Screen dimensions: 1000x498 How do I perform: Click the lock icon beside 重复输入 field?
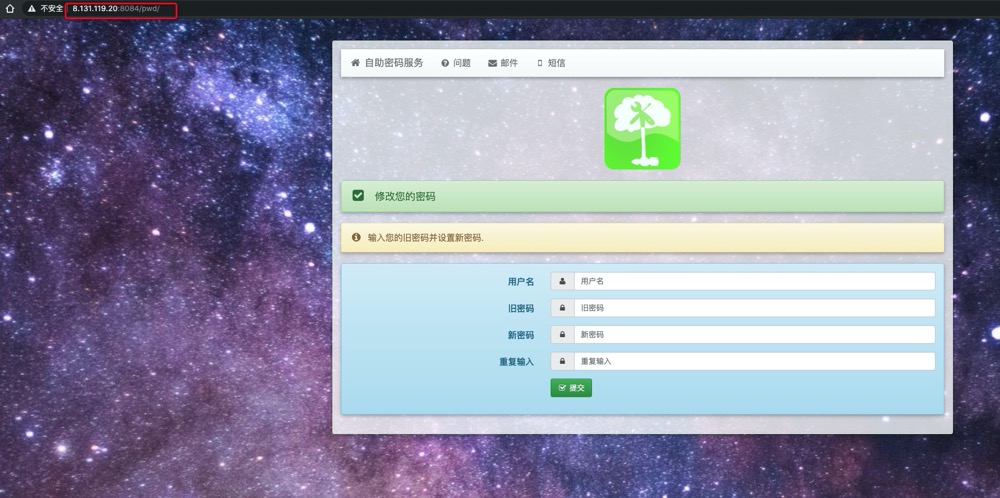562,361
